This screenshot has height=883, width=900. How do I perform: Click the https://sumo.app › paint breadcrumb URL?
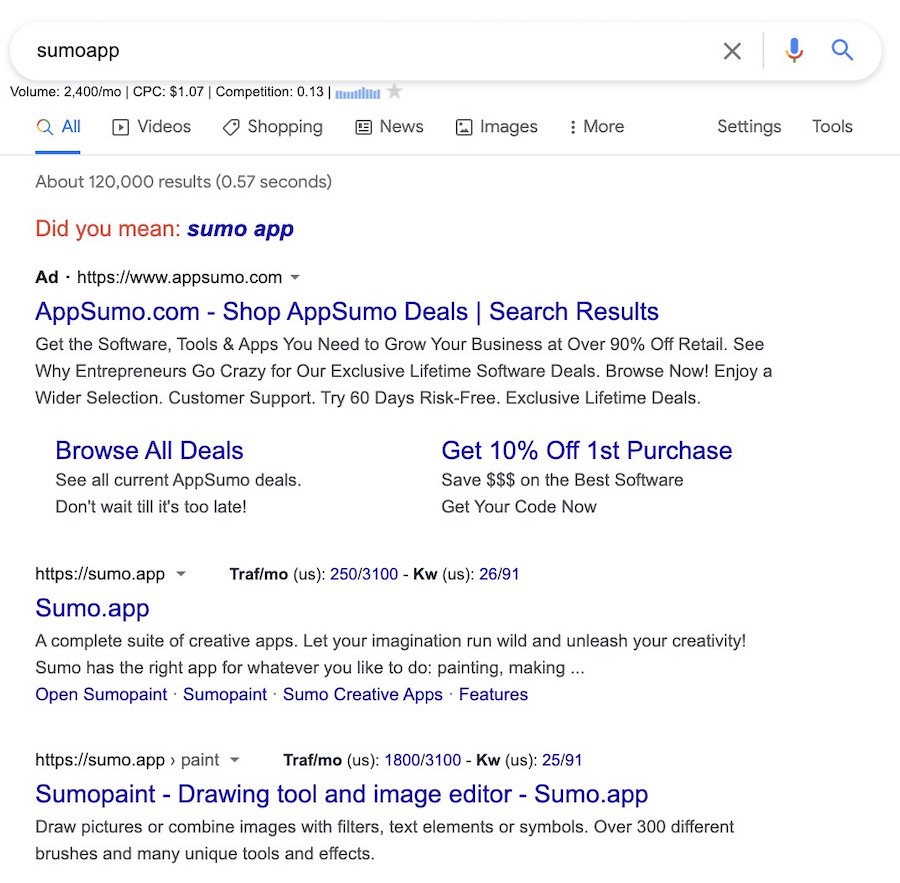pyautogui.click(x=127, y=760)
